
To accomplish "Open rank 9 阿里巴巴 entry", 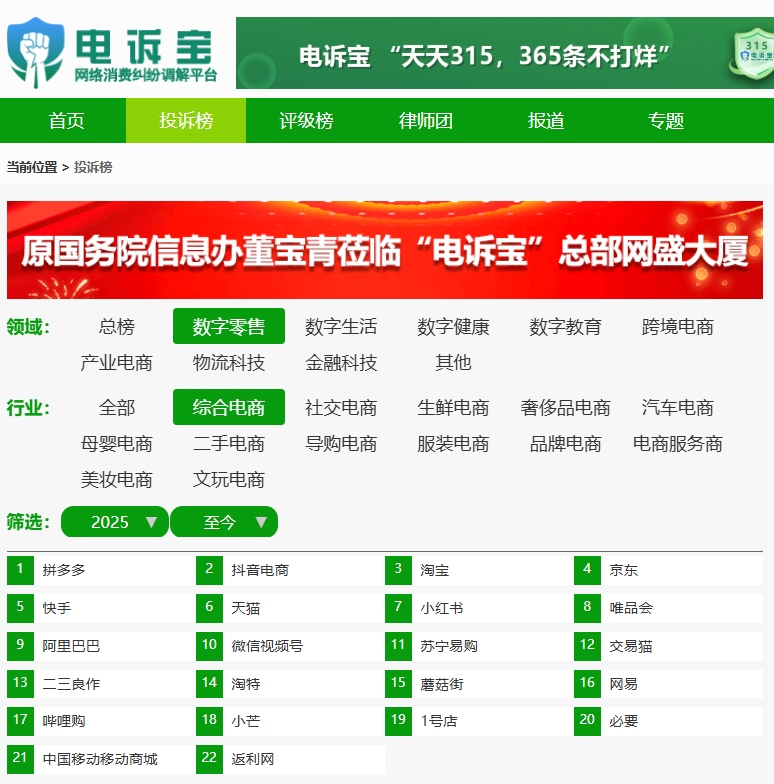I will [x=101, y=646].
